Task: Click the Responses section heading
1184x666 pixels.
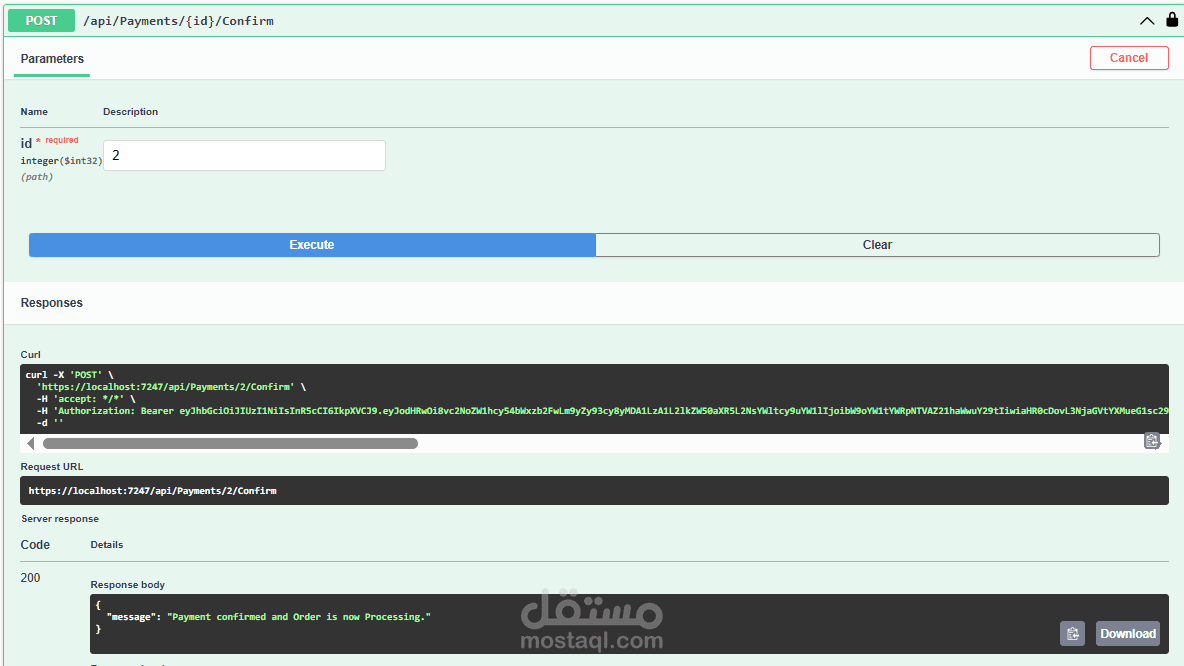Action: (51, 303)
